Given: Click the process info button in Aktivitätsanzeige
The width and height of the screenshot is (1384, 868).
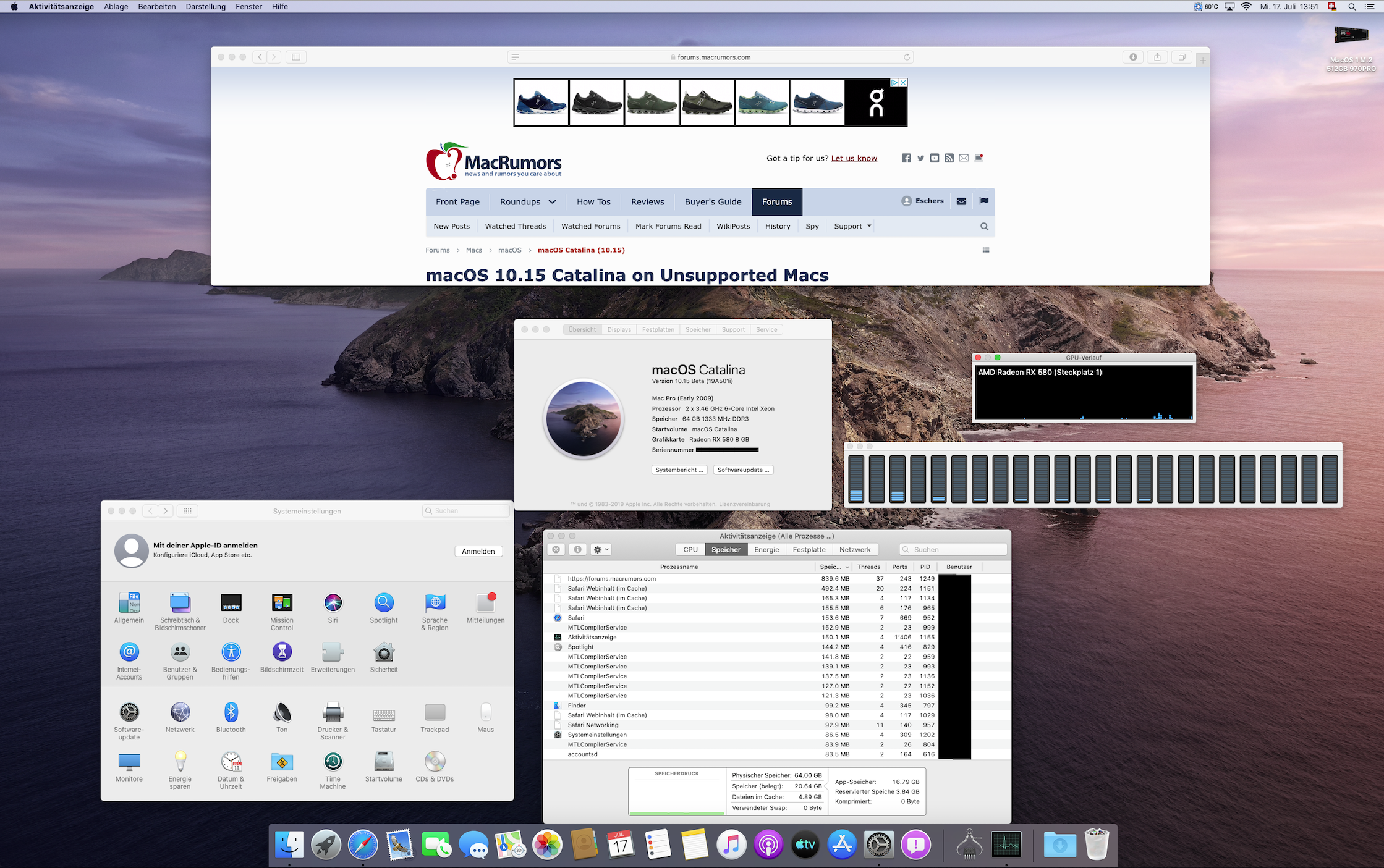Looking at the screenshot, I should tap(577, 550).
